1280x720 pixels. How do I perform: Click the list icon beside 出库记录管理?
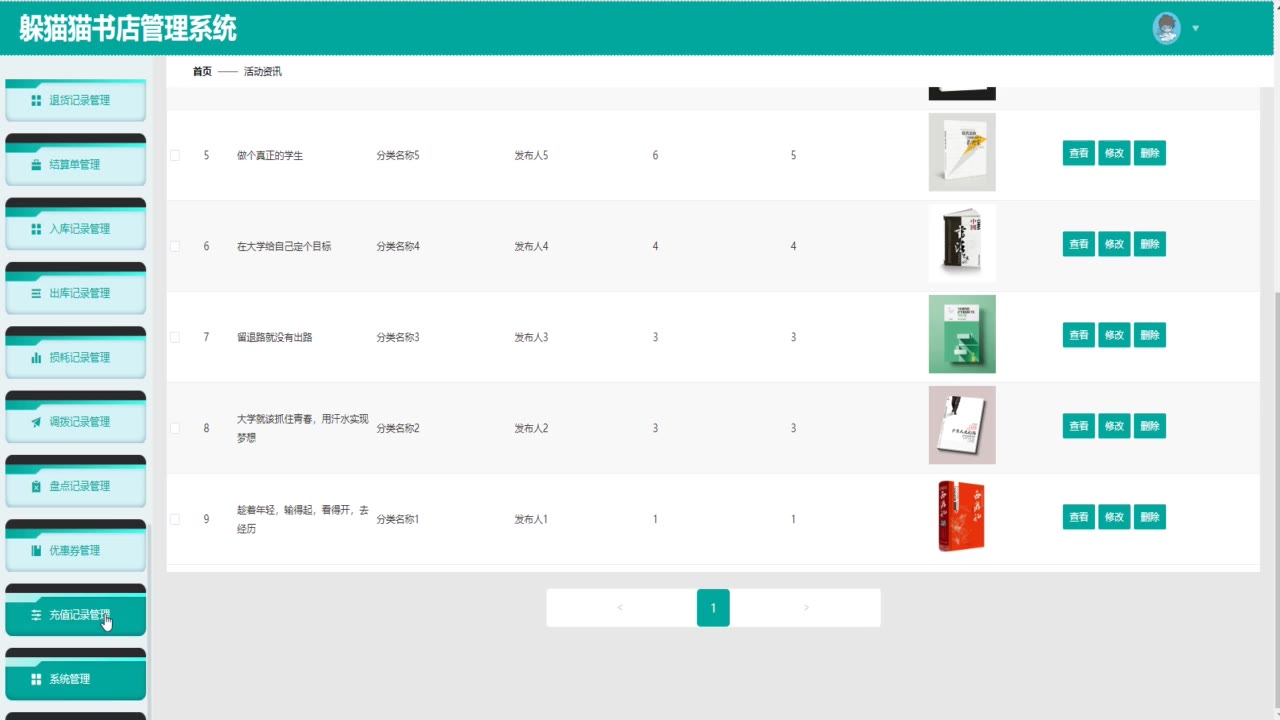[x=36, y=293]
